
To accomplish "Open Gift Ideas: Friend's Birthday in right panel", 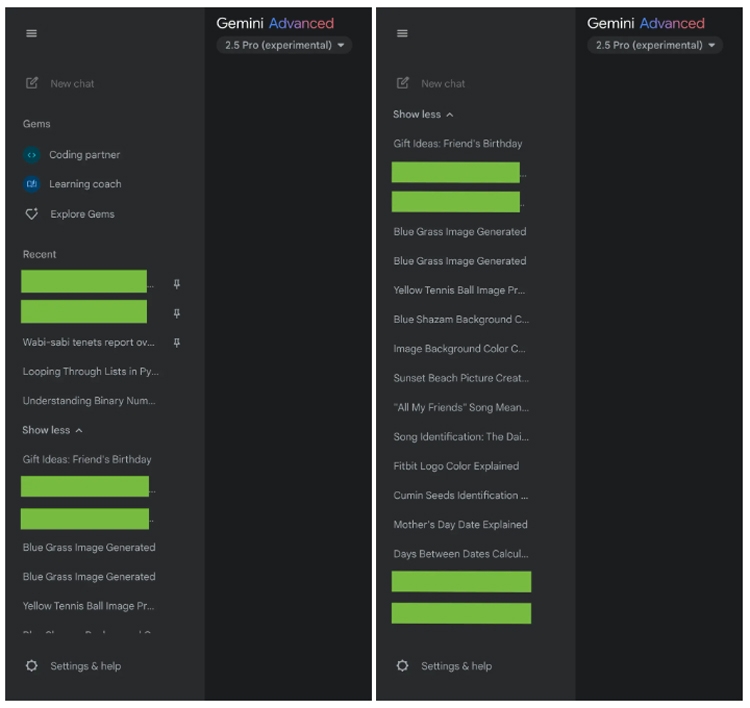I will point(458,144).
